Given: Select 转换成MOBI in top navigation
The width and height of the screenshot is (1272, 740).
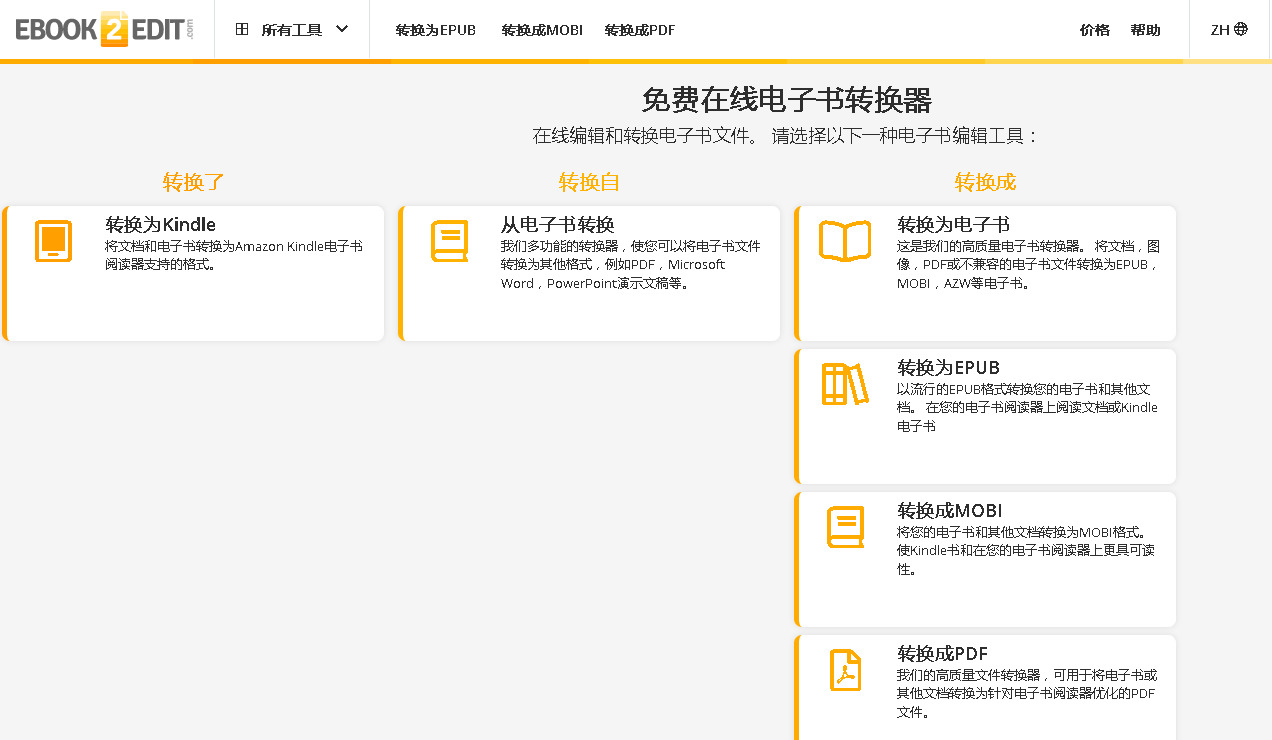Looking at the screenshot, I should click(x=542, y=30).
